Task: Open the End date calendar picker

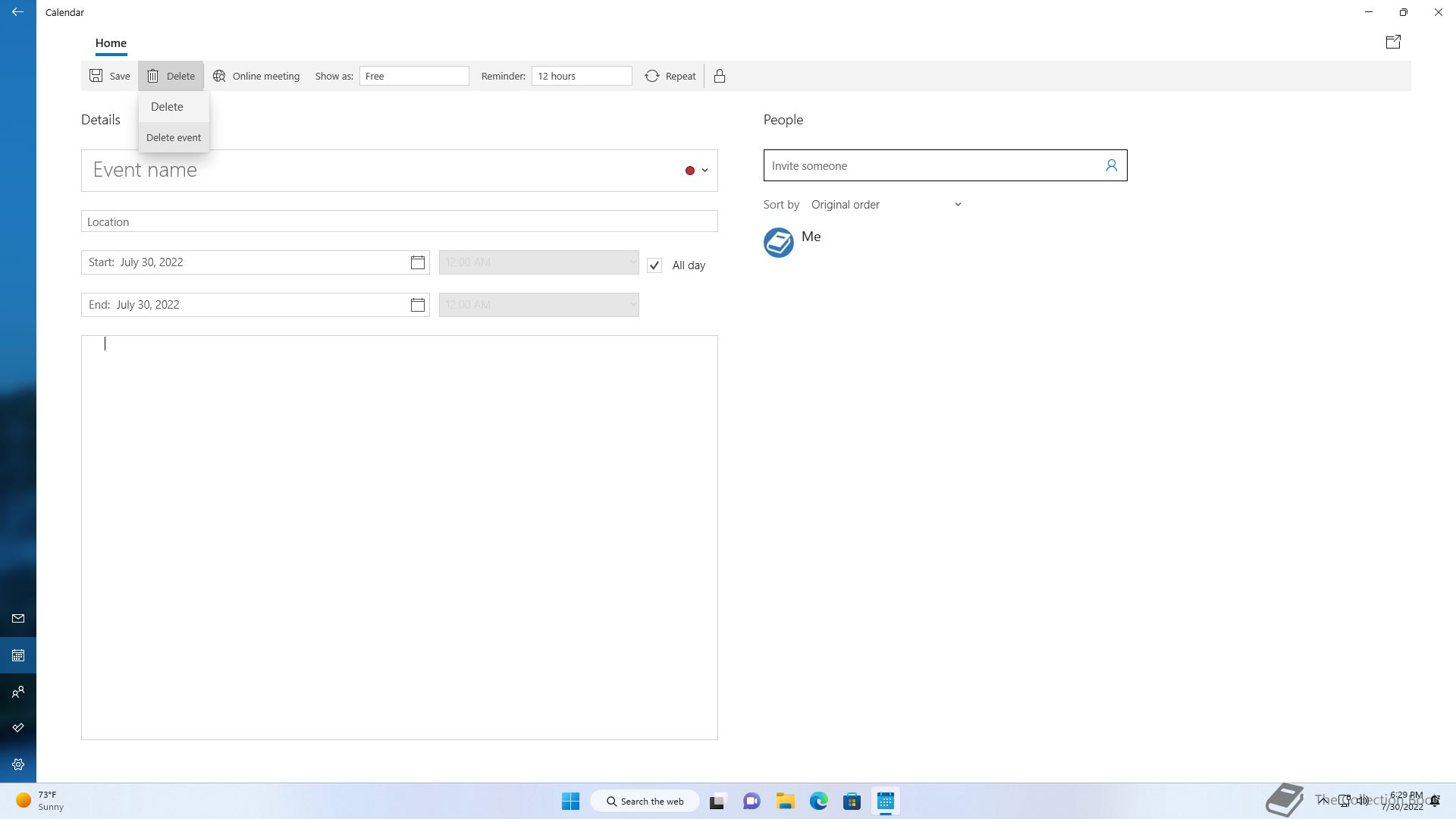Action: coord(418,305)
